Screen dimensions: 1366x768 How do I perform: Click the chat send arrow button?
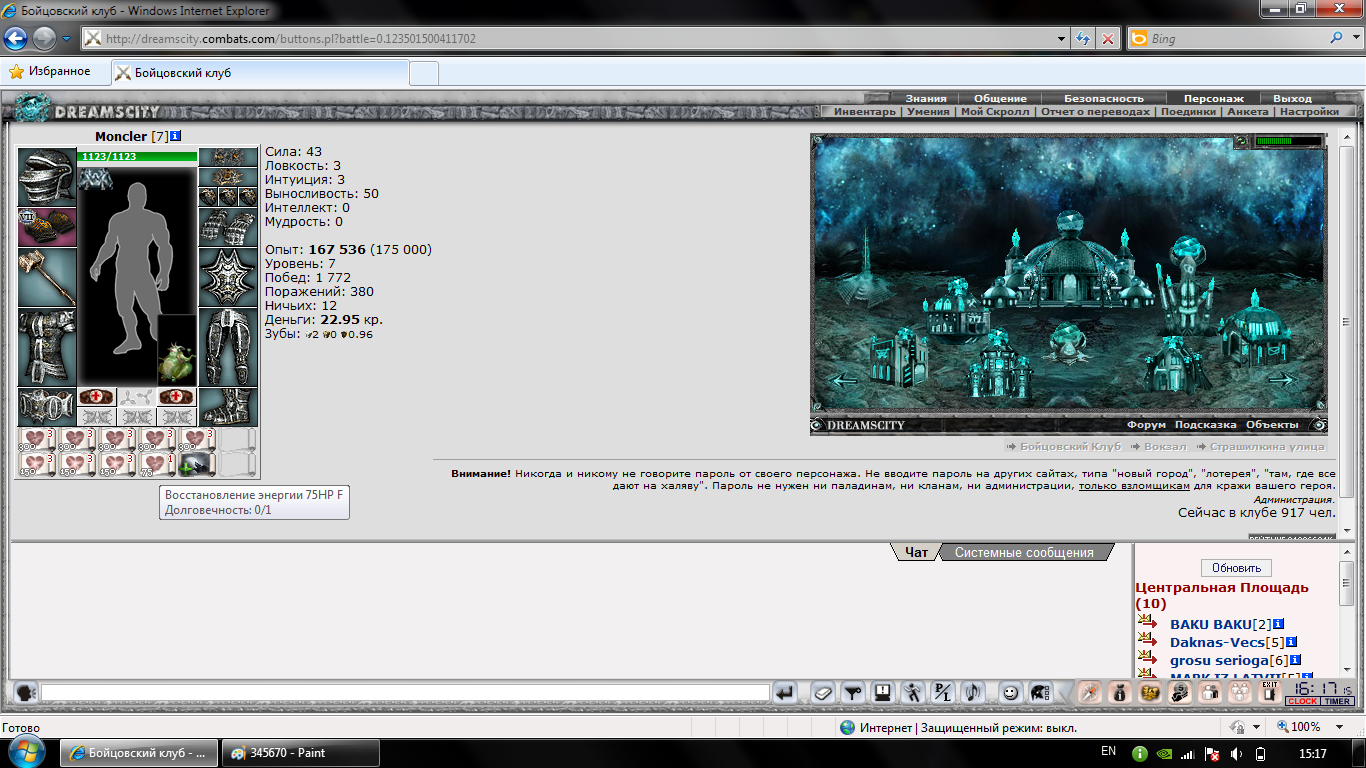pos(785,692)
